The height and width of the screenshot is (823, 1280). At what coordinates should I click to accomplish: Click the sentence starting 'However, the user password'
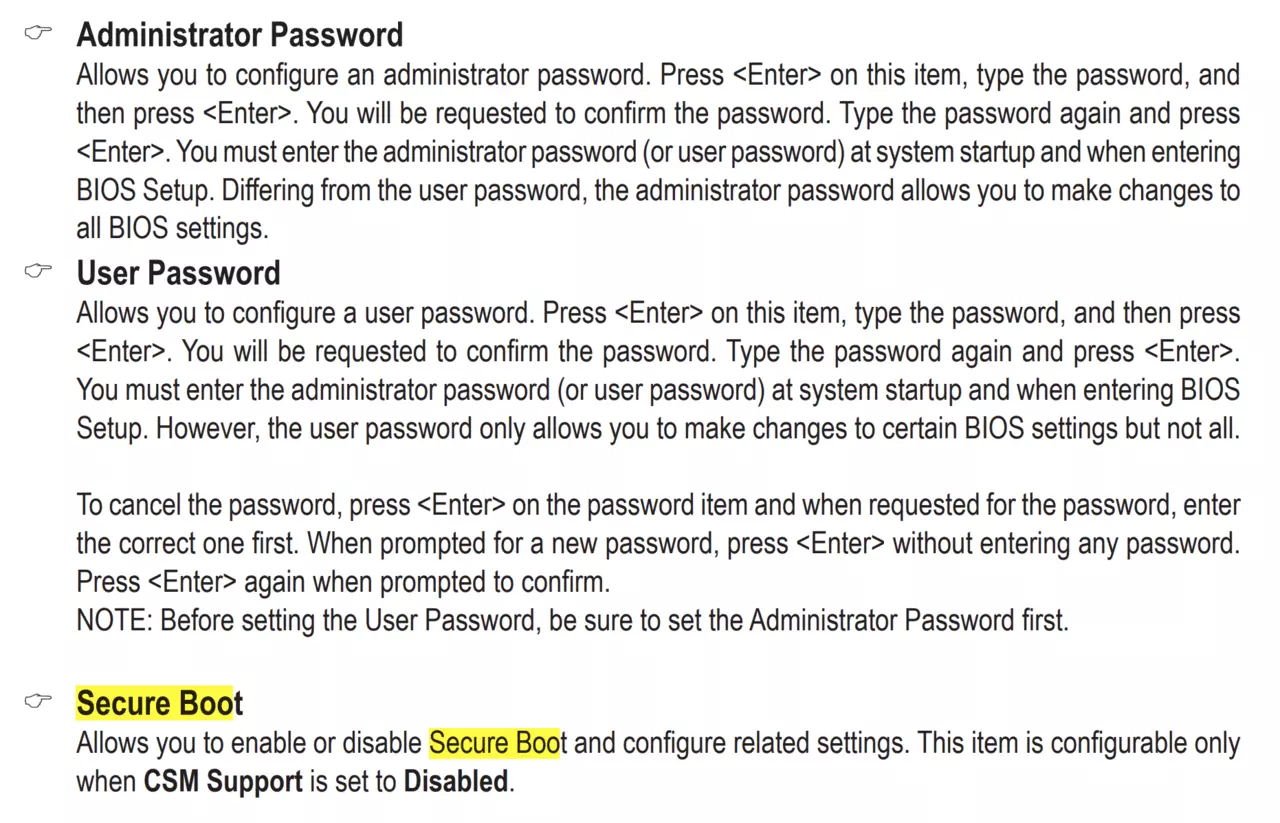coord(698,428)
